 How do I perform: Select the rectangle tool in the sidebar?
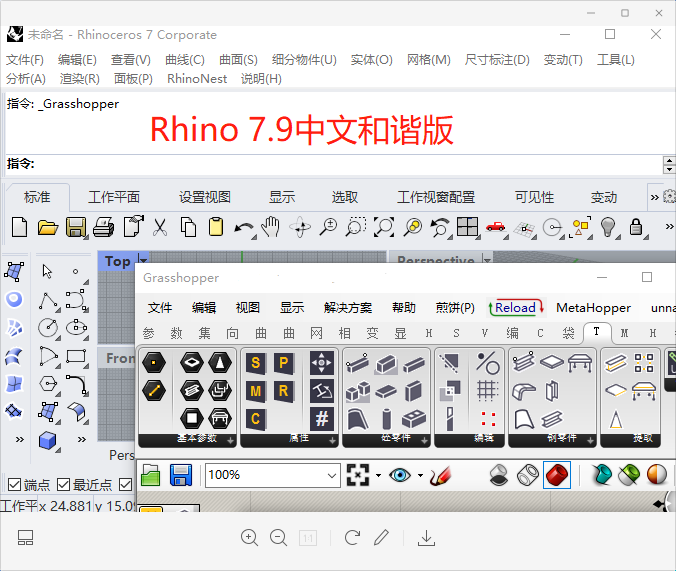76,356
